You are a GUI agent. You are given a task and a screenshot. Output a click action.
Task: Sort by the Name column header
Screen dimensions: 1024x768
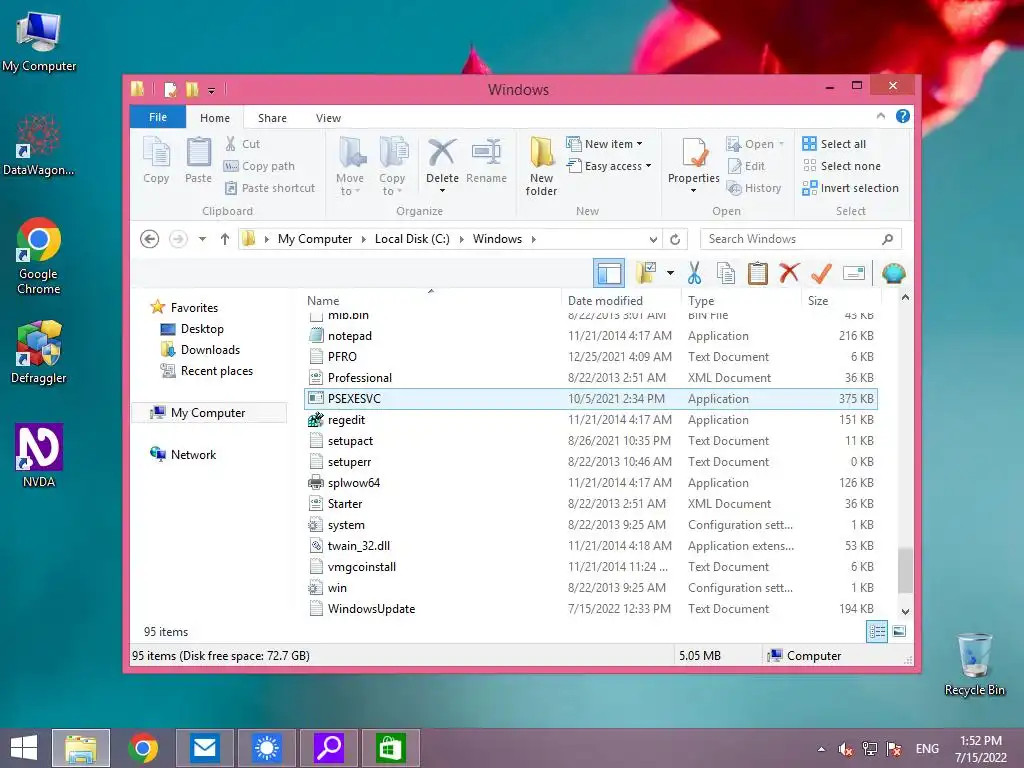[x=323, y=300]
